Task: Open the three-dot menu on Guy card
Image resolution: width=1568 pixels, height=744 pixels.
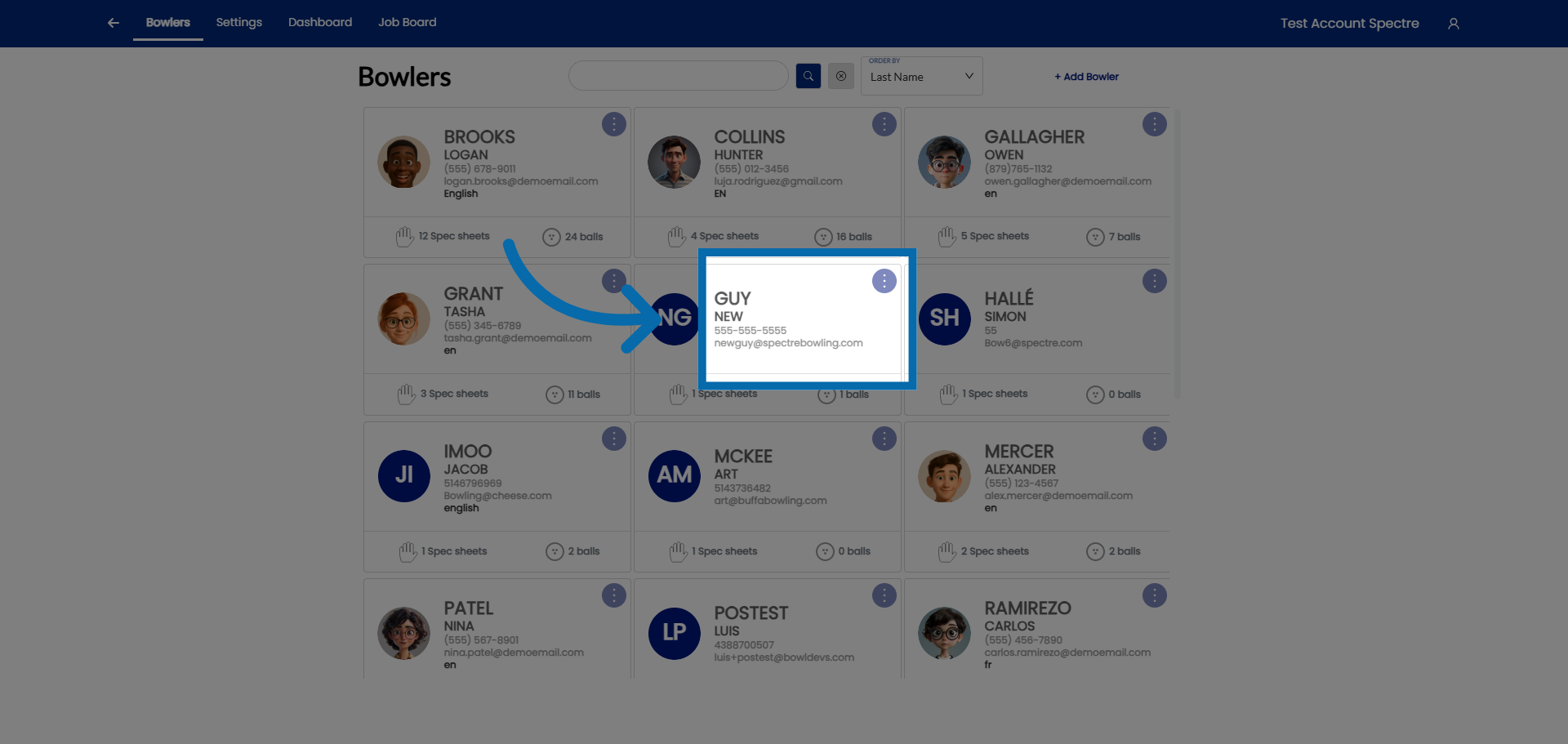Action: 884,281
